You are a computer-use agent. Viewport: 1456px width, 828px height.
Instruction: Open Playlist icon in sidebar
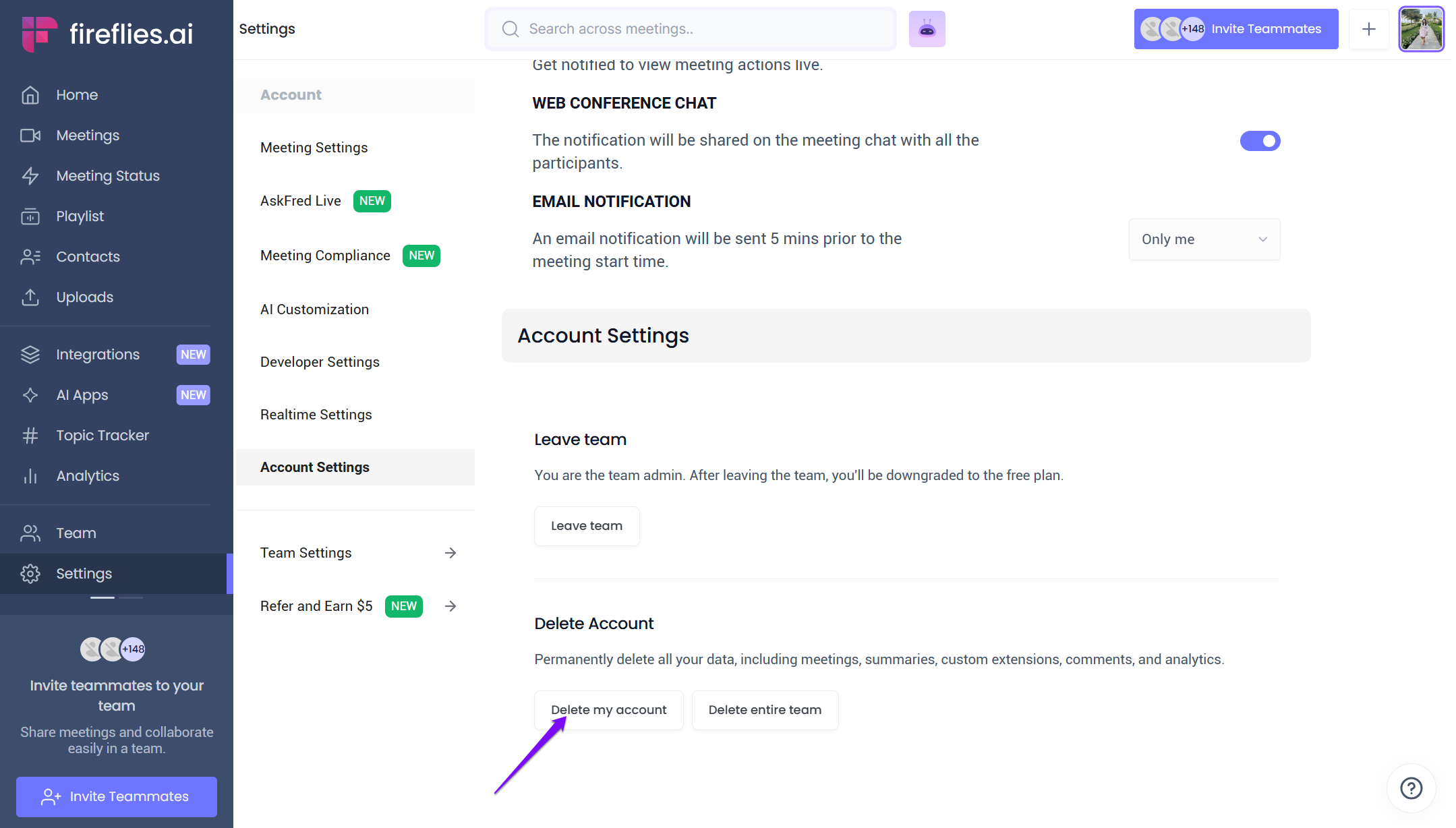pos(30,216)
